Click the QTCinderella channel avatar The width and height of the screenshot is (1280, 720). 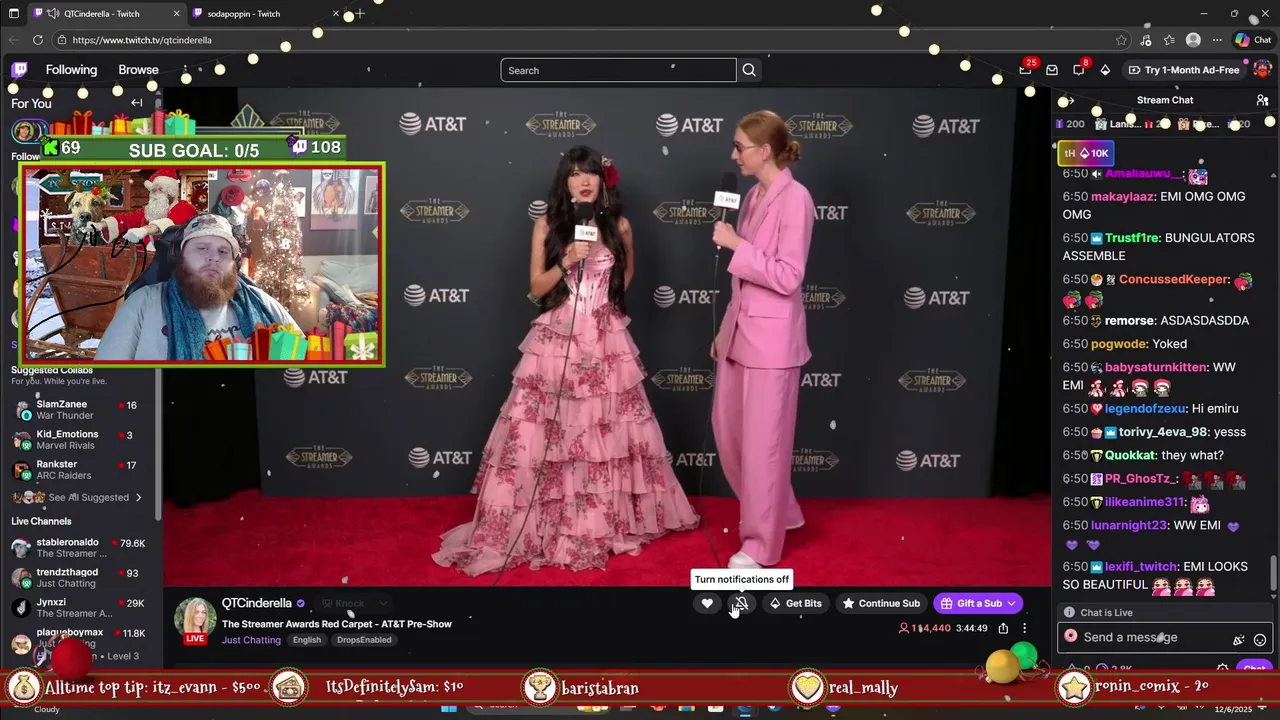pyautogui.click(x=195, y=619)
